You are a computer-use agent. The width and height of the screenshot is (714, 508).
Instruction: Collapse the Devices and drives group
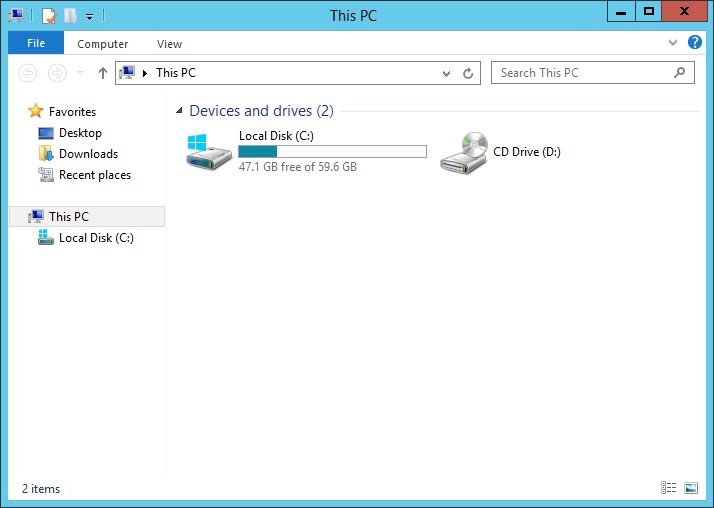(180, 111)
